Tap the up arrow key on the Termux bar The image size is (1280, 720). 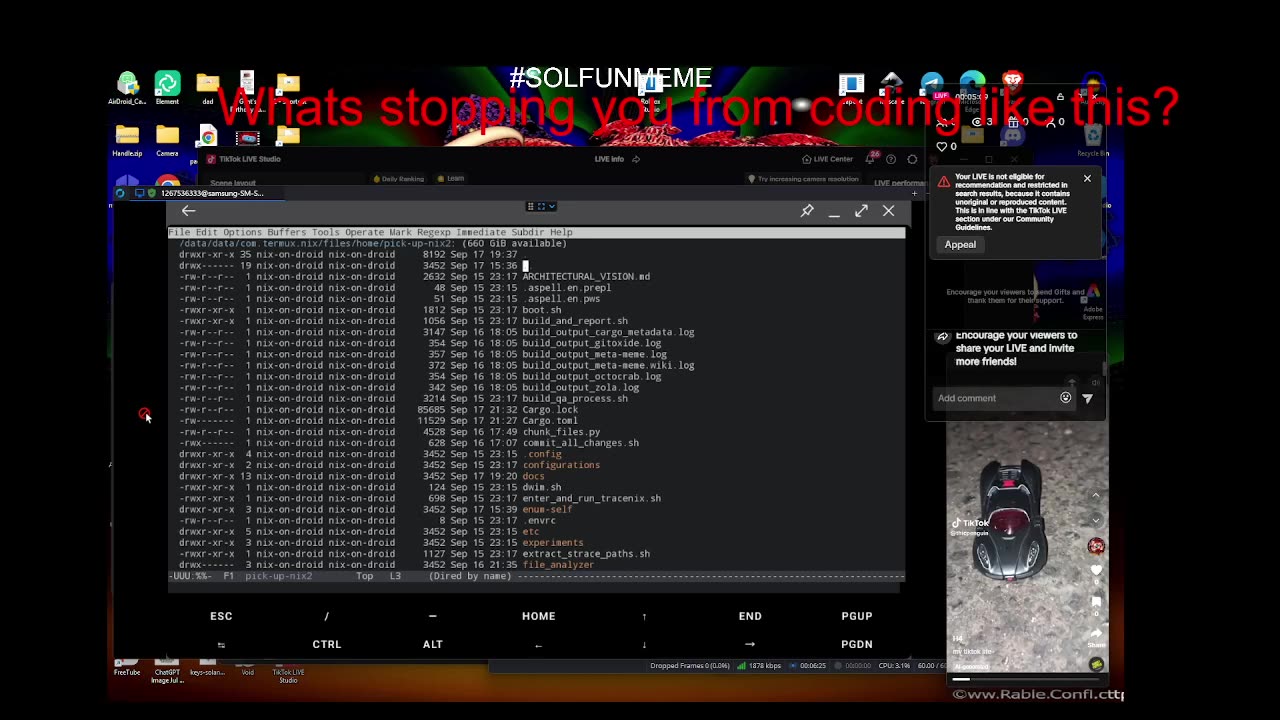[x=644, y=616]
